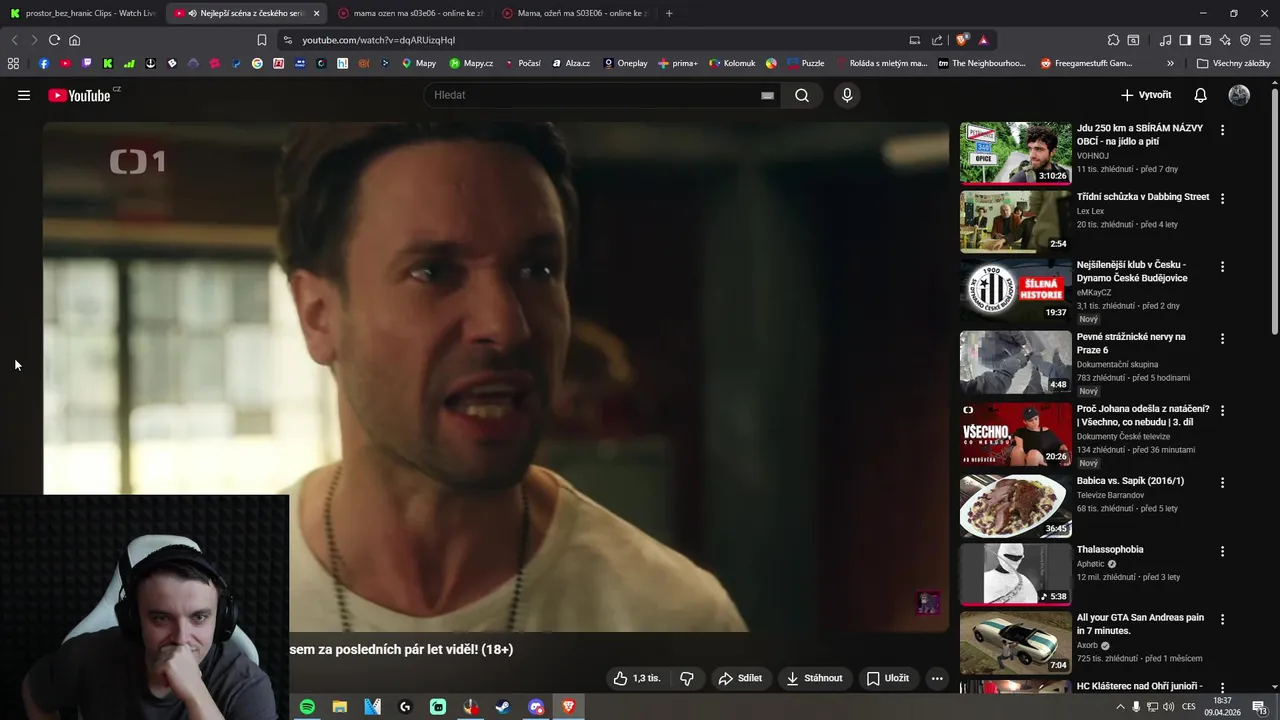Image resolution: width=1280 pixels, height=720 pixels.
Task: Open the browser extensions puzzle icon
Action: (1113, 40)
